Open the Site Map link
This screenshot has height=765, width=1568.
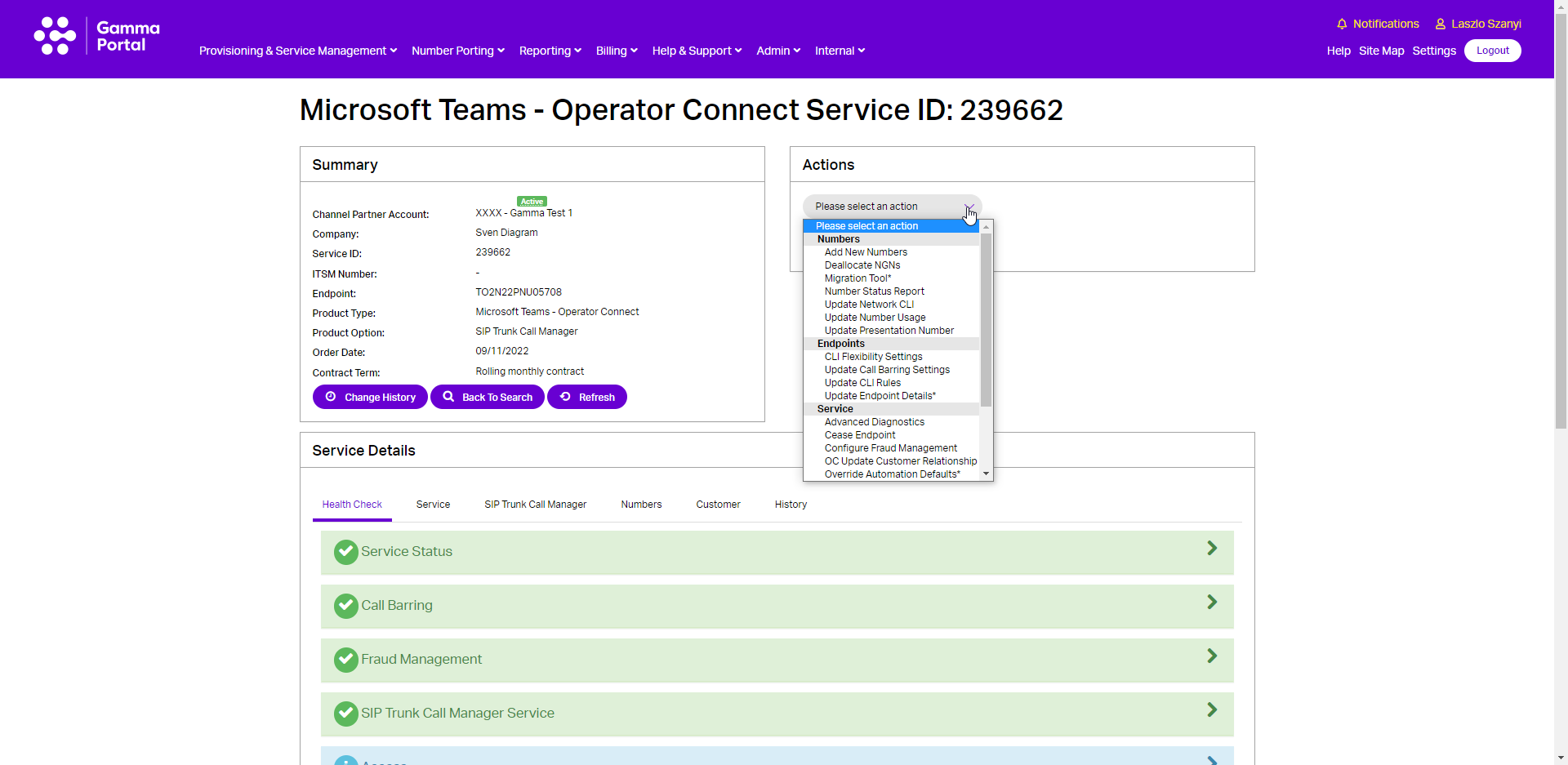click(x=1381, y=51)
